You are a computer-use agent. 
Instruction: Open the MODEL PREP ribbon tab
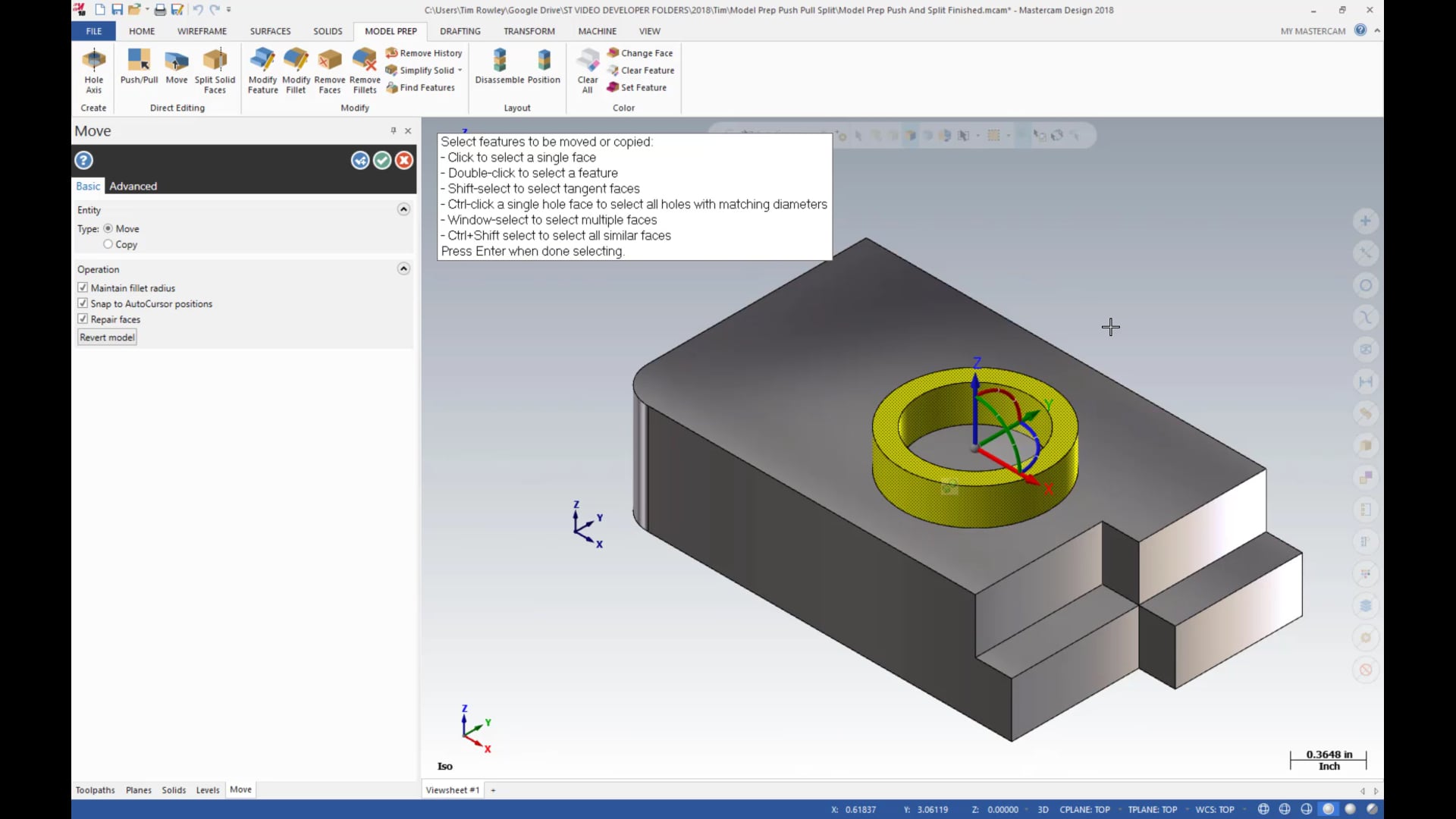click(x=391, y=31)
